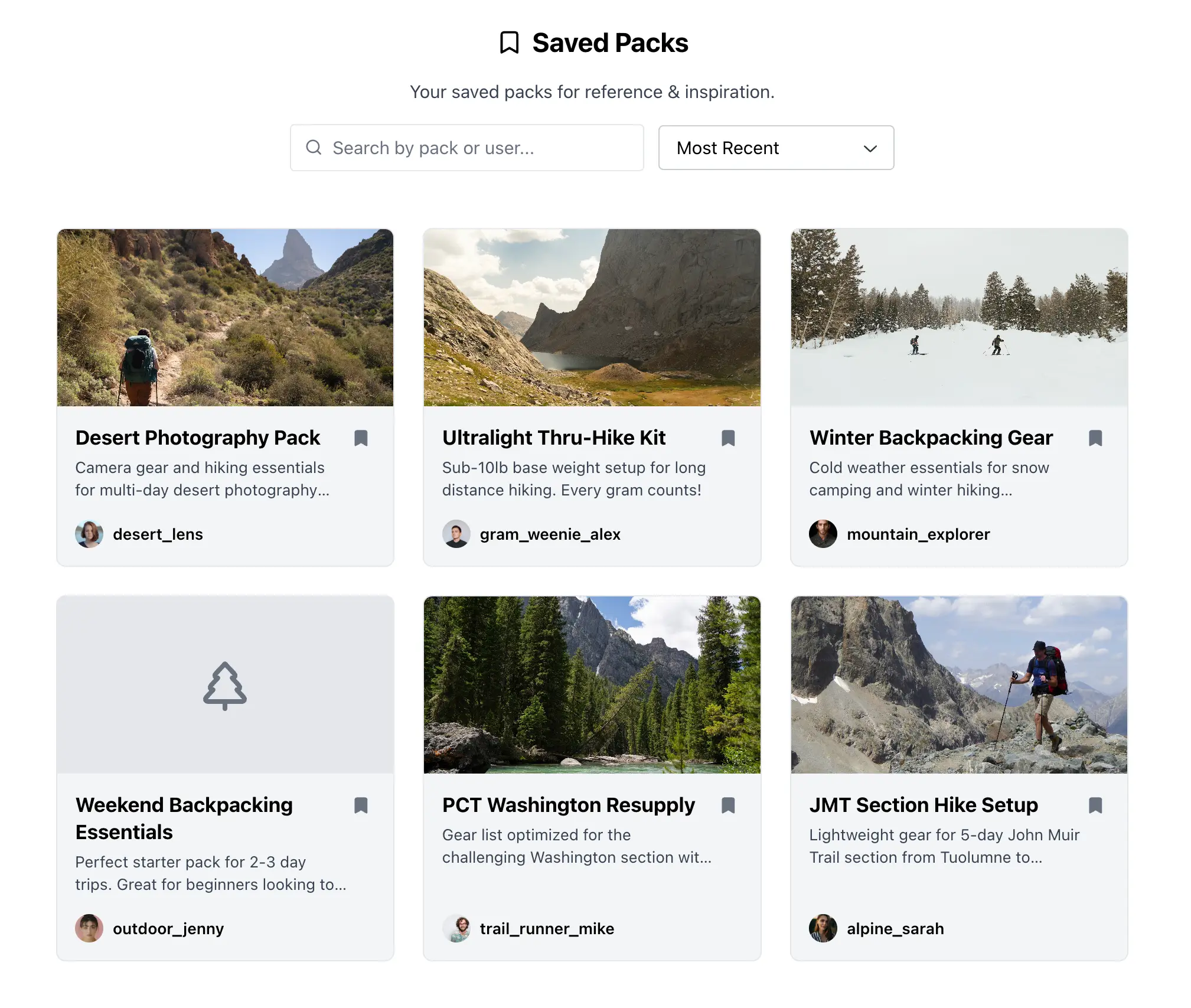Open the gram_weenie_alex profile link

point(550,534)
